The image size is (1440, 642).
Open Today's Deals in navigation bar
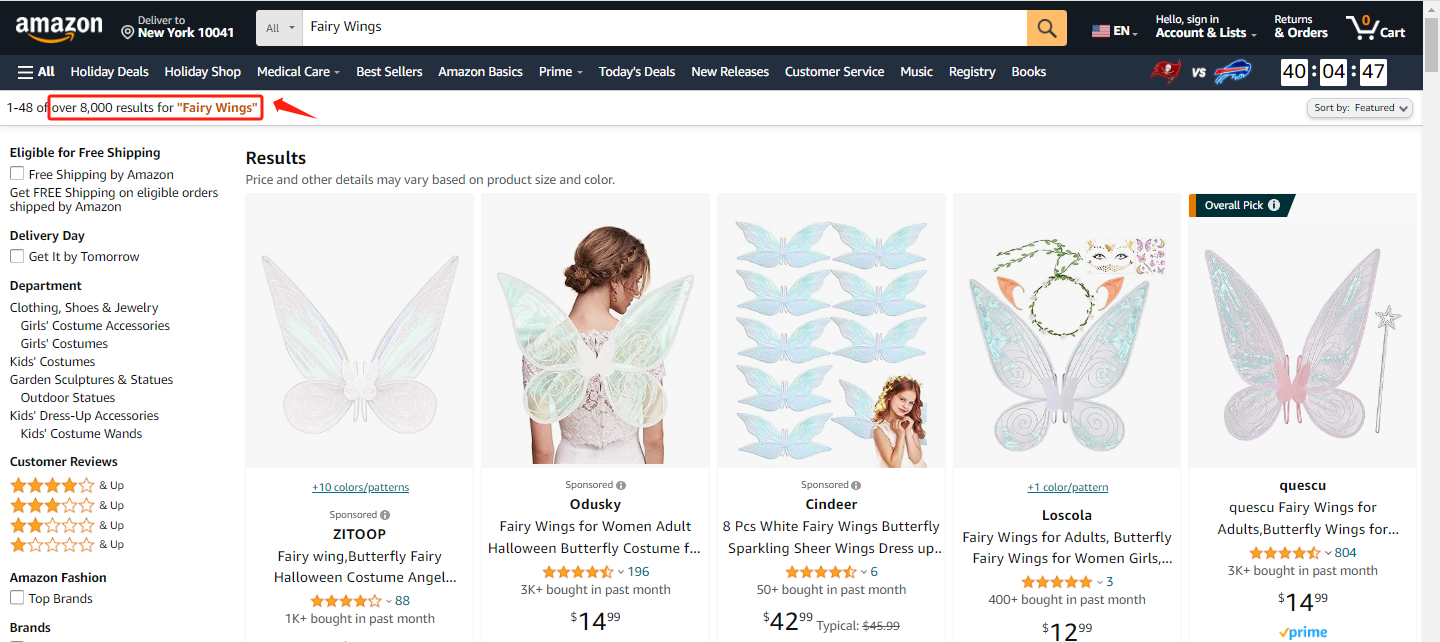(636, 72)
